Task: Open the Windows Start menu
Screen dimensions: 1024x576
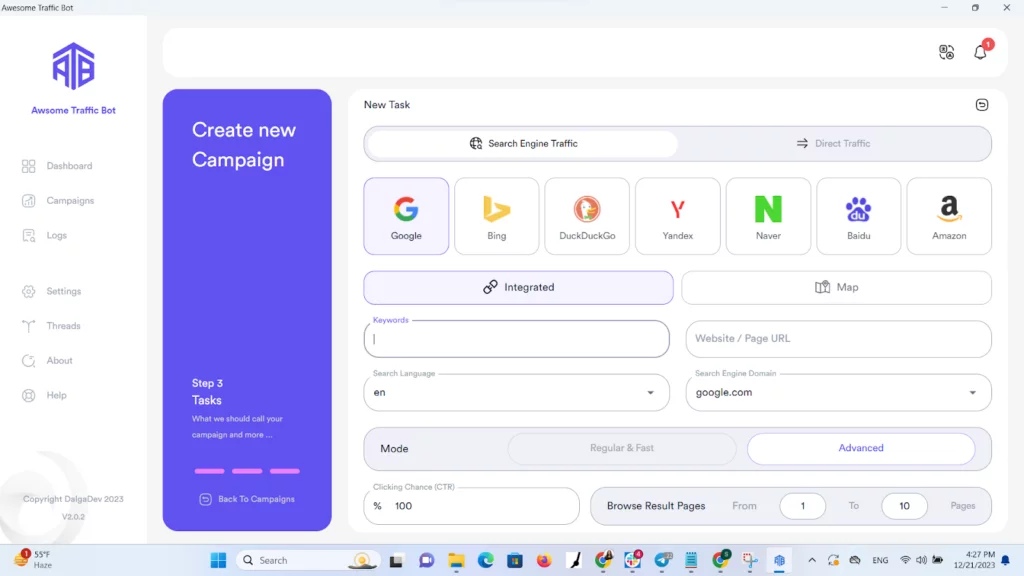Action: (x=218, y=560)
